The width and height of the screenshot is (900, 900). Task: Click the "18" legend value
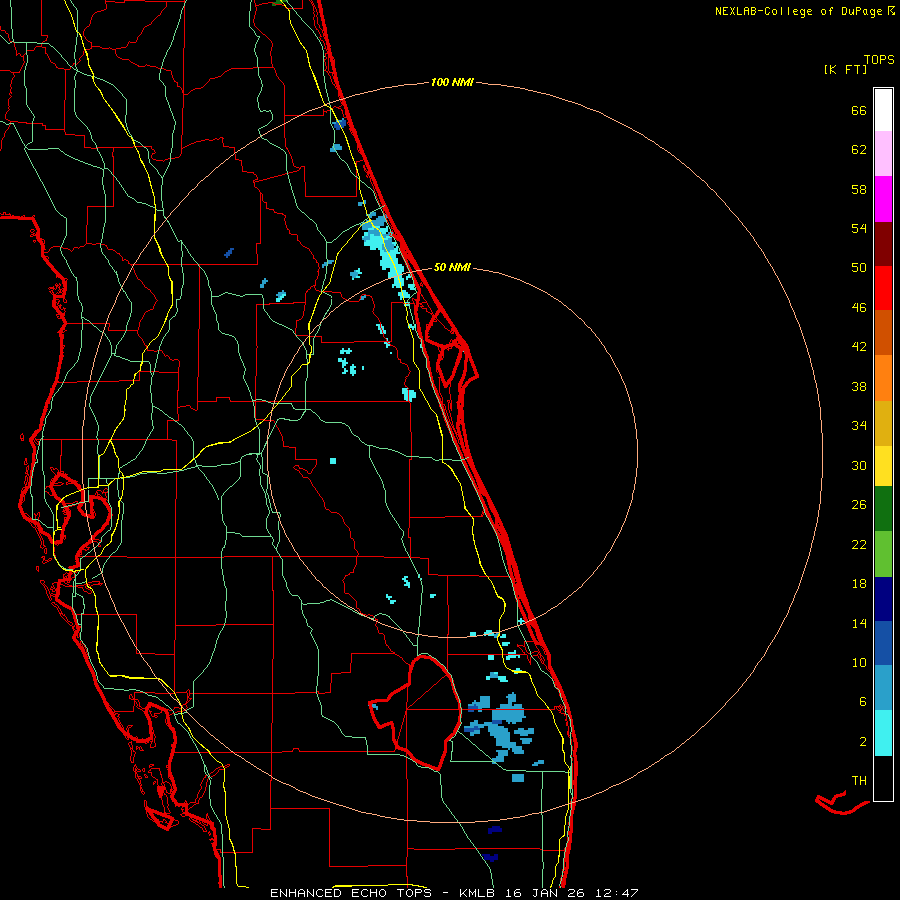click(859, 584)
